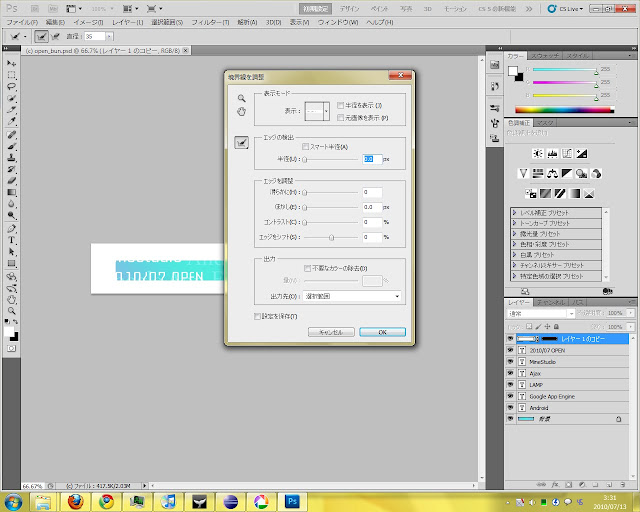Select the Gradient tool
This screenshot has width=640, height=512.
point(11,192)
